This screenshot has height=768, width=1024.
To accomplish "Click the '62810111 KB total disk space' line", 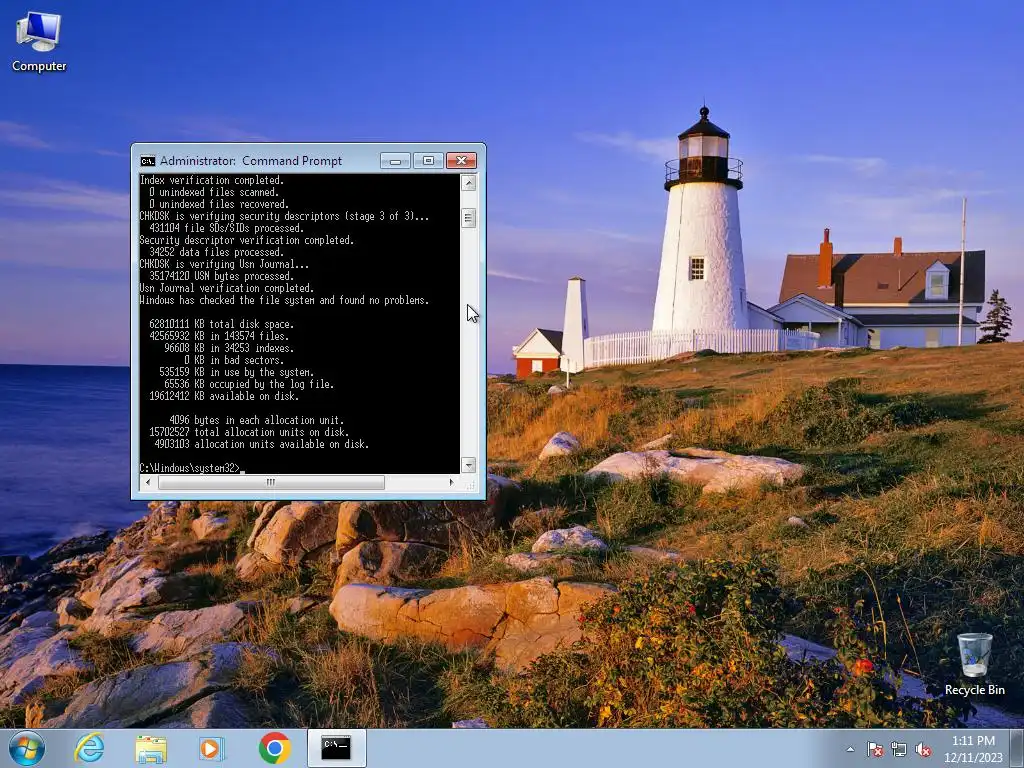I will 221,324.
